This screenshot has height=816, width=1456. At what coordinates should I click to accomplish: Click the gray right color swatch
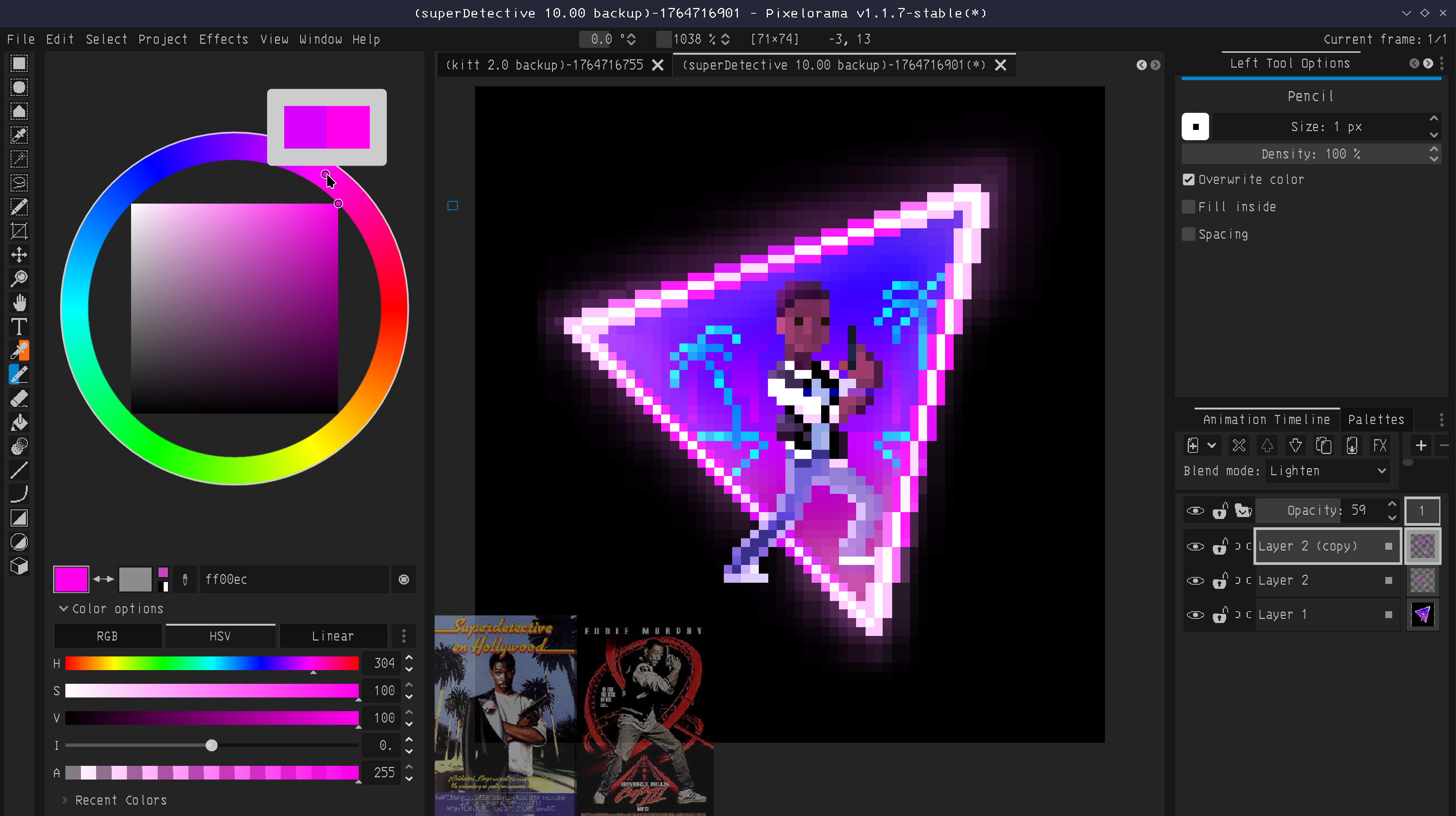tap(135, 579)
